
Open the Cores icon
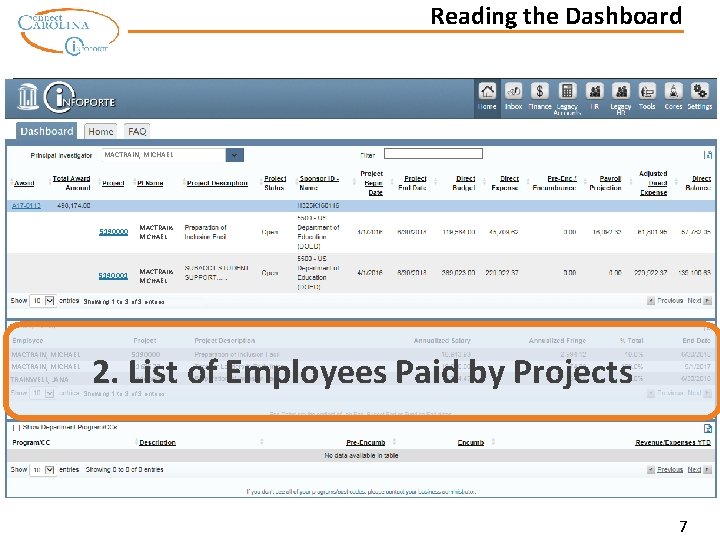673,91
